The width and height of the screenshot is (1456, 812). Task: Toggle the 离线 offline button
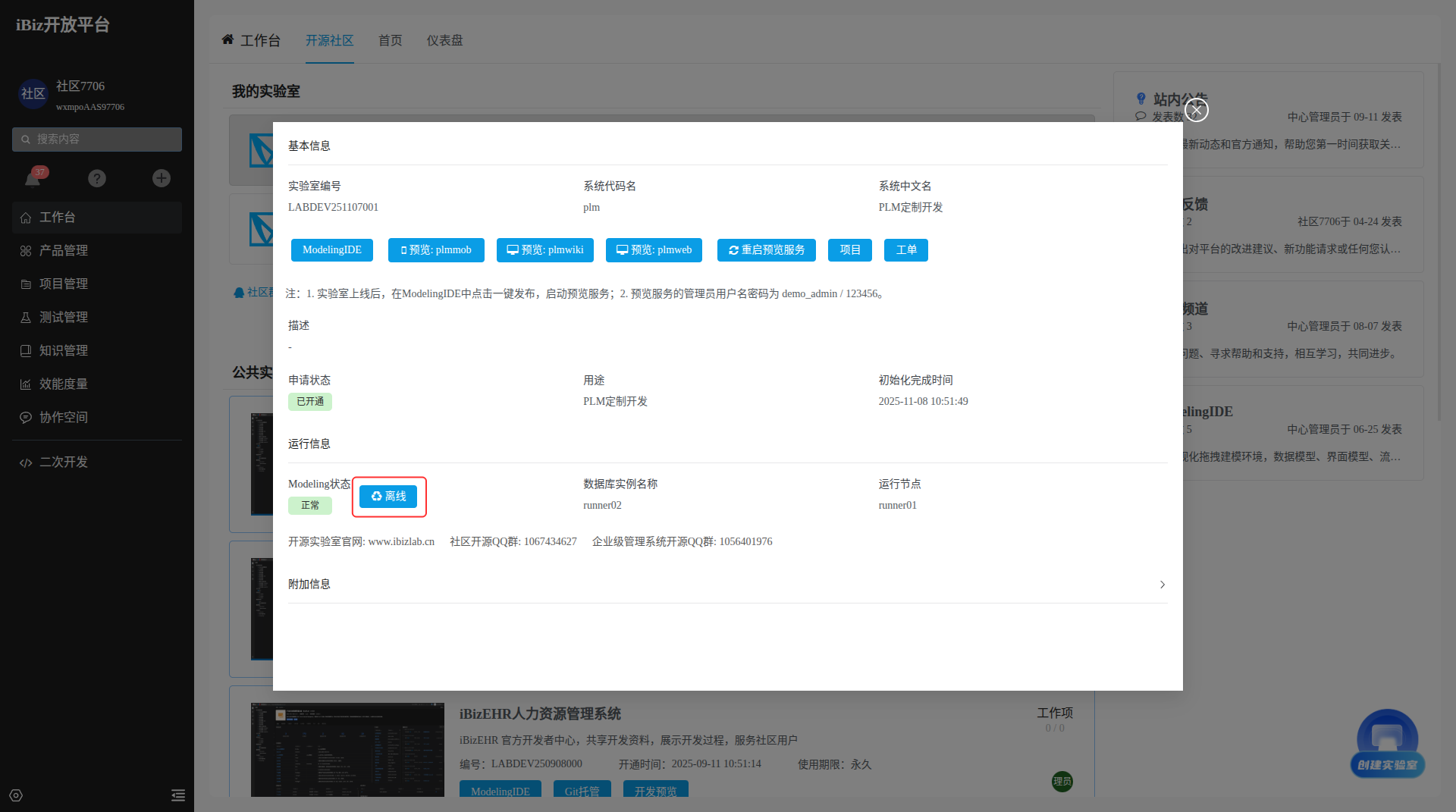click(388, 497)
